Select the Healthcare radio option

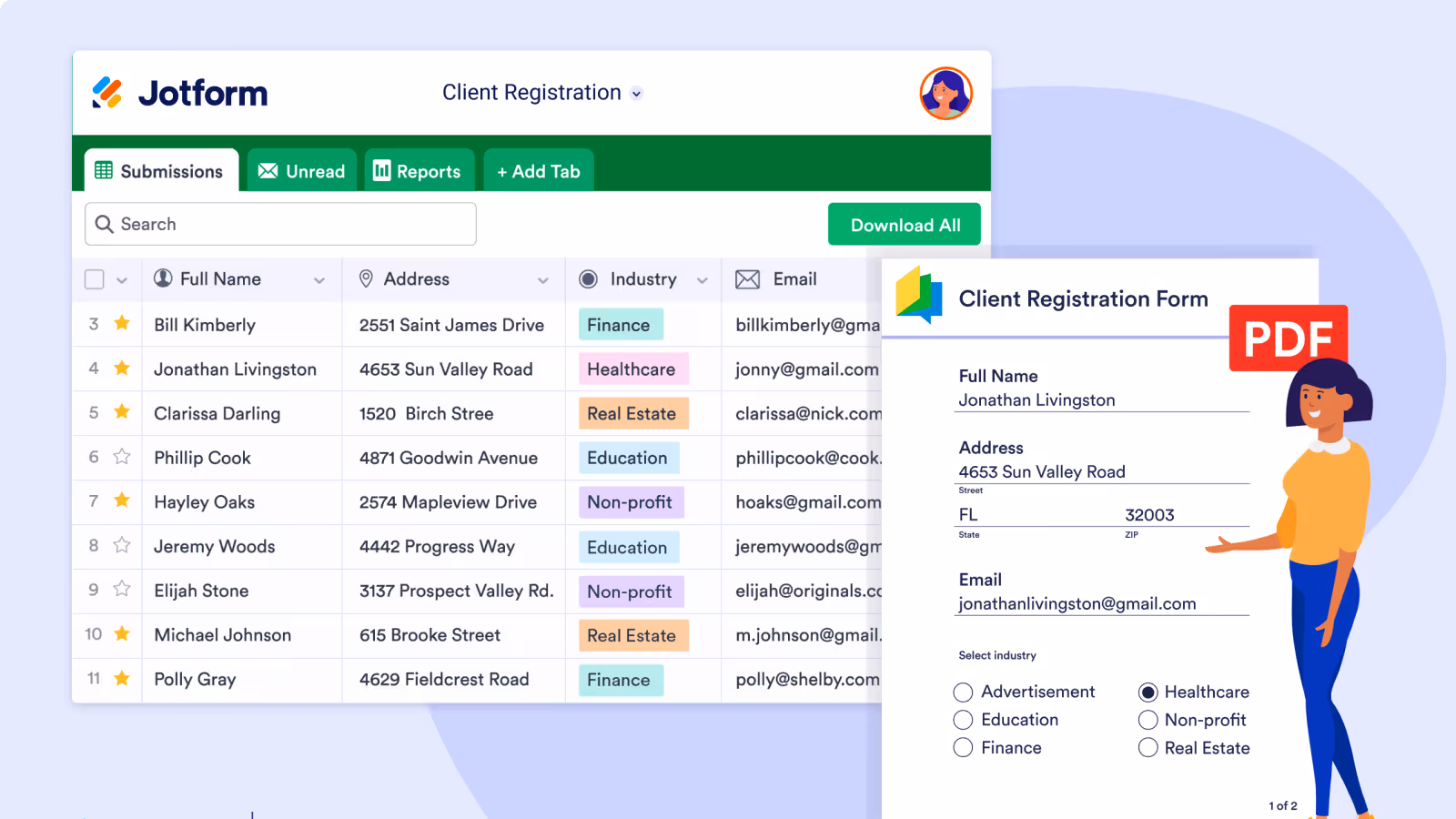pos(1148,693)
